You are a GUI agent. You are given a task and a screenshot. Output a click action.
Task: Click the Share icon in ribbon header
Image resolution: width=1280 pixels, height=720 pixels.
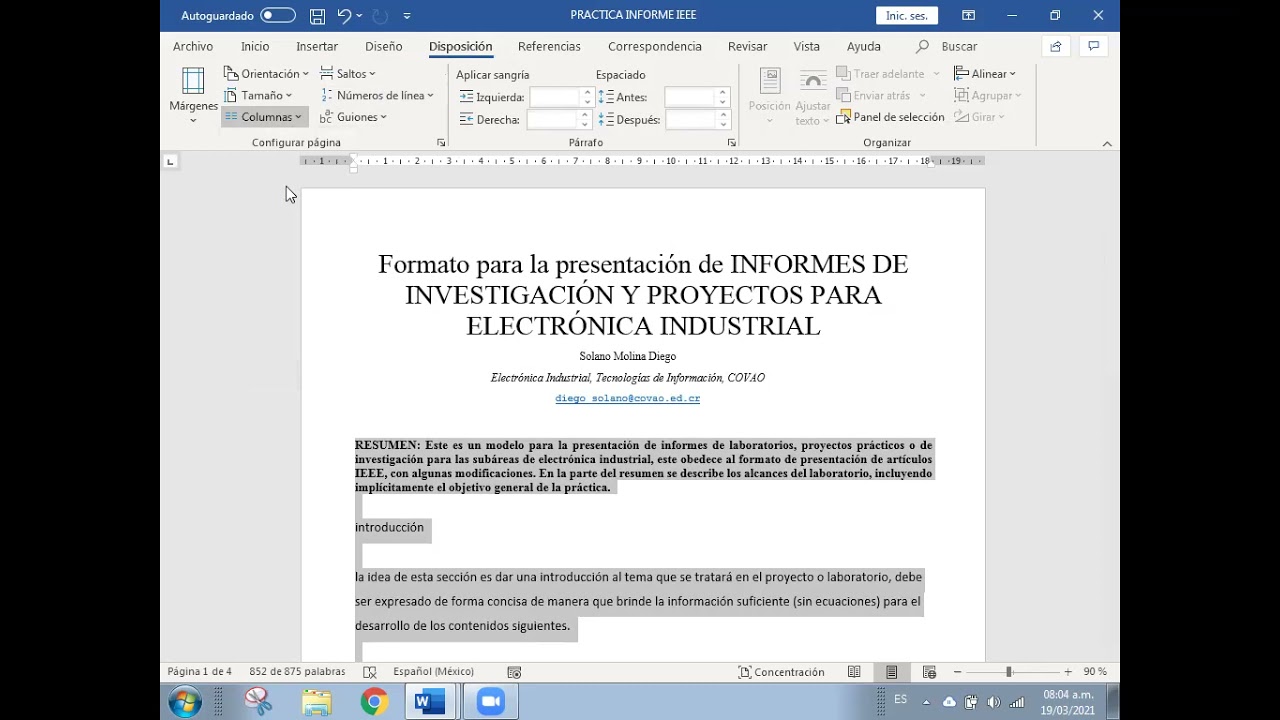click(1056, 46)
